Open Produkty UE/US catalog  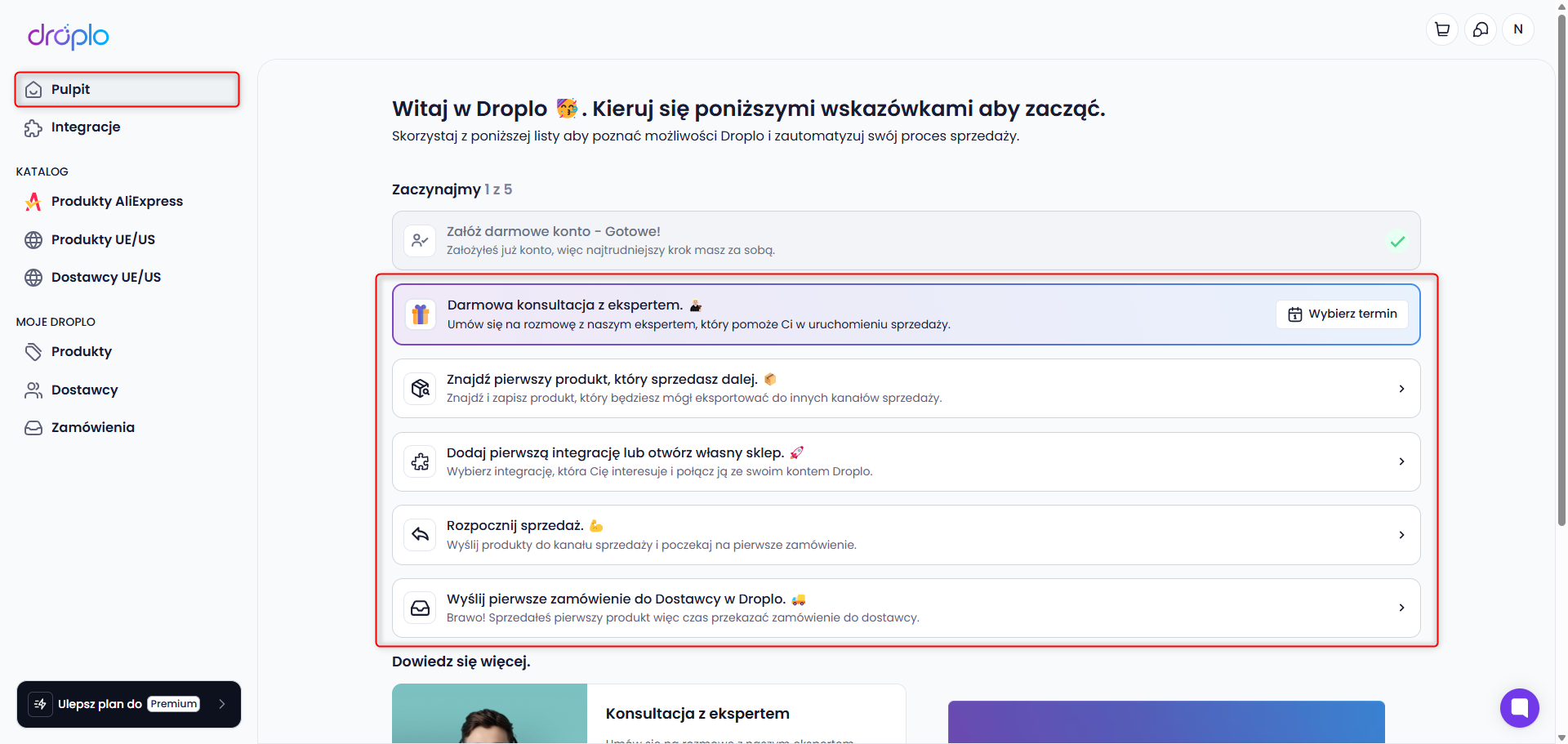tap(127, 239)
